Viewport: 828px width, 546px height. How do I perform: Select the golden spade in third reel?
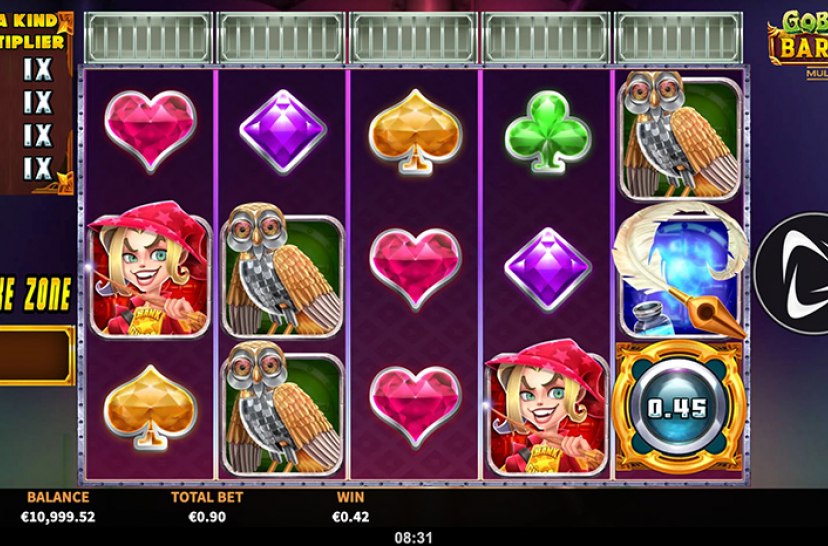(416, 131)
